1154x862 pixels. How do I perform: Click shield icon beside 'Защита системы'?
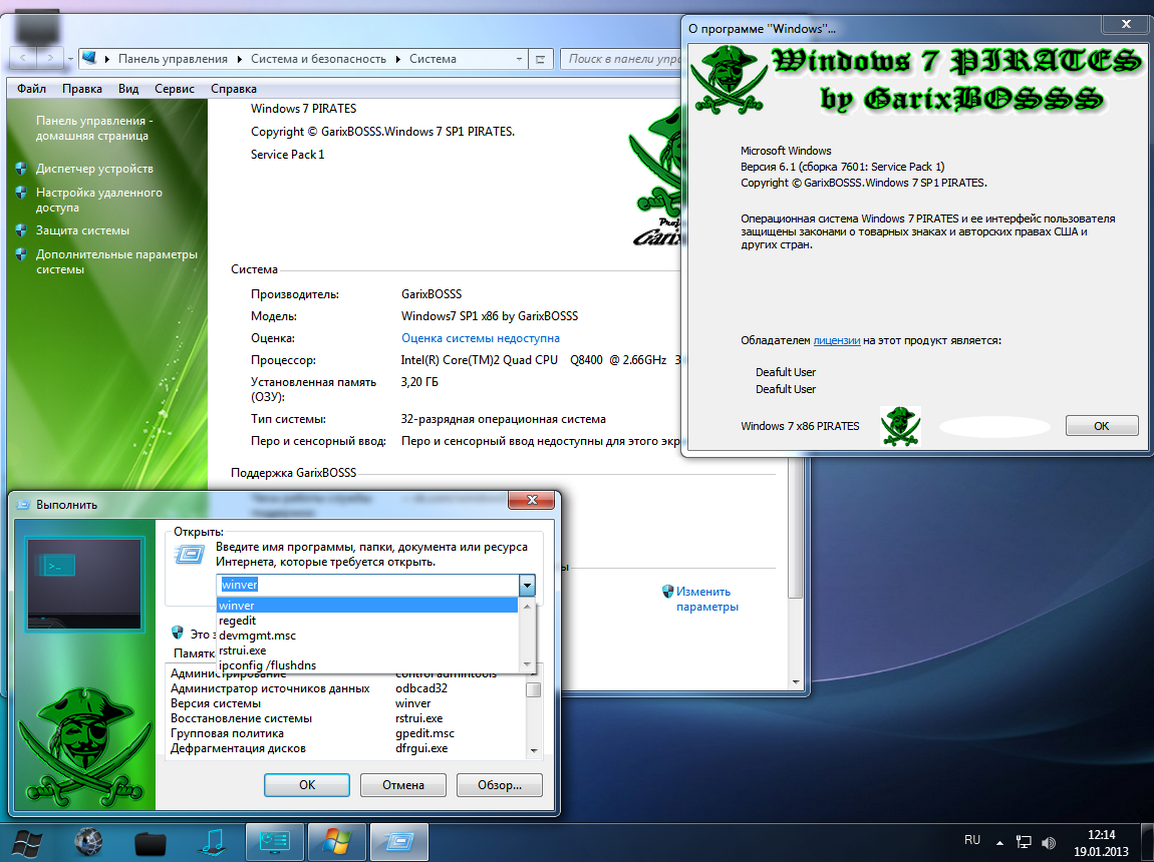point(21,230)
